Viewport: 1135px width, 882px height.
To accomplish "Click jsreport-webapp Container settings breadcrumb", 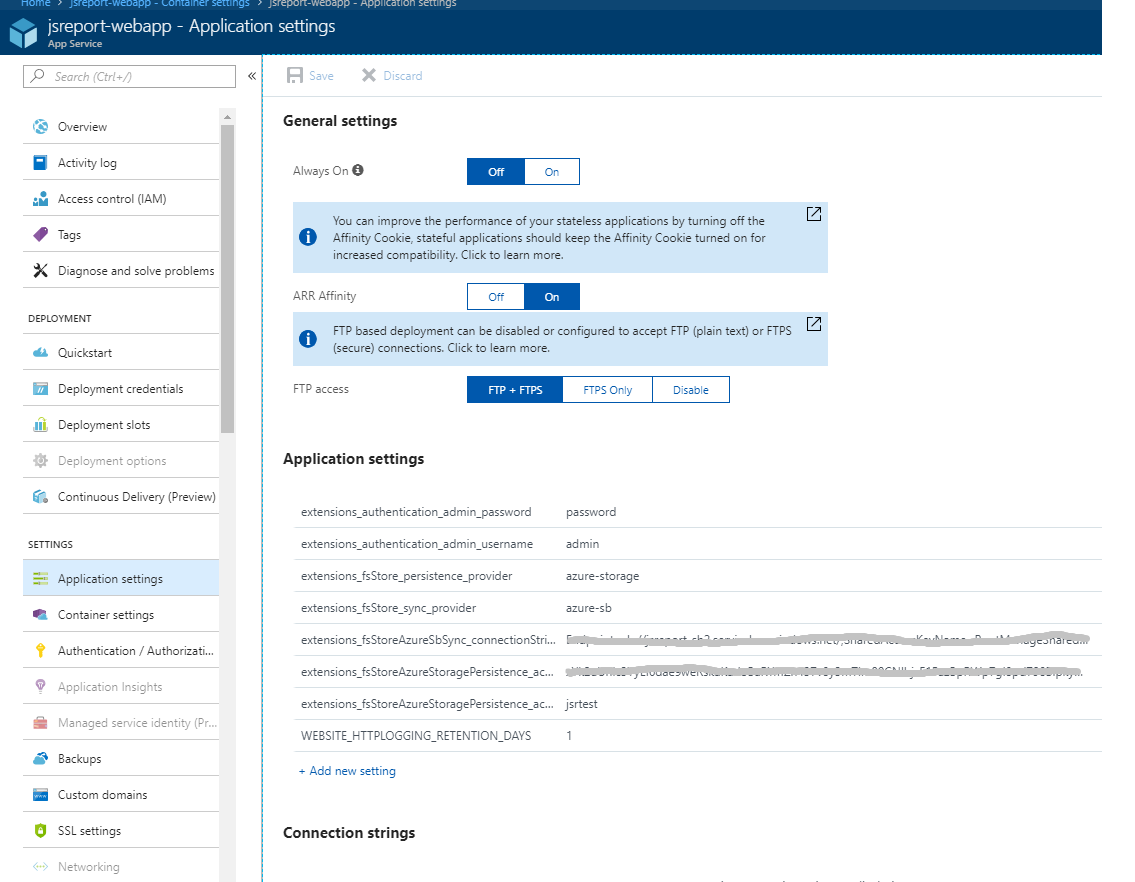I will [x=159, y=4].
